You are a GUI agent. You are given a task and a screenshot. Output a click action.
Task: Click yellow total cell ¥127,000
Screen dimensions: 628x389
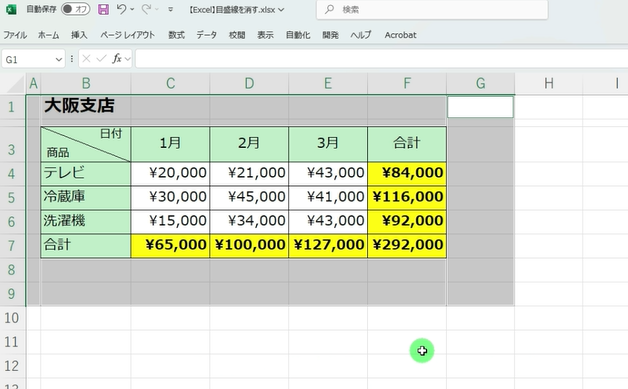click(328, 246)
